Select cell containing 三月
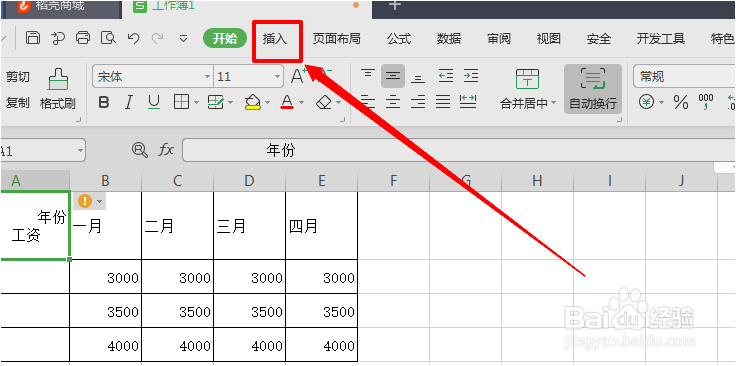The width and height of the screenshot is (736, 366). tap(249, 226)
